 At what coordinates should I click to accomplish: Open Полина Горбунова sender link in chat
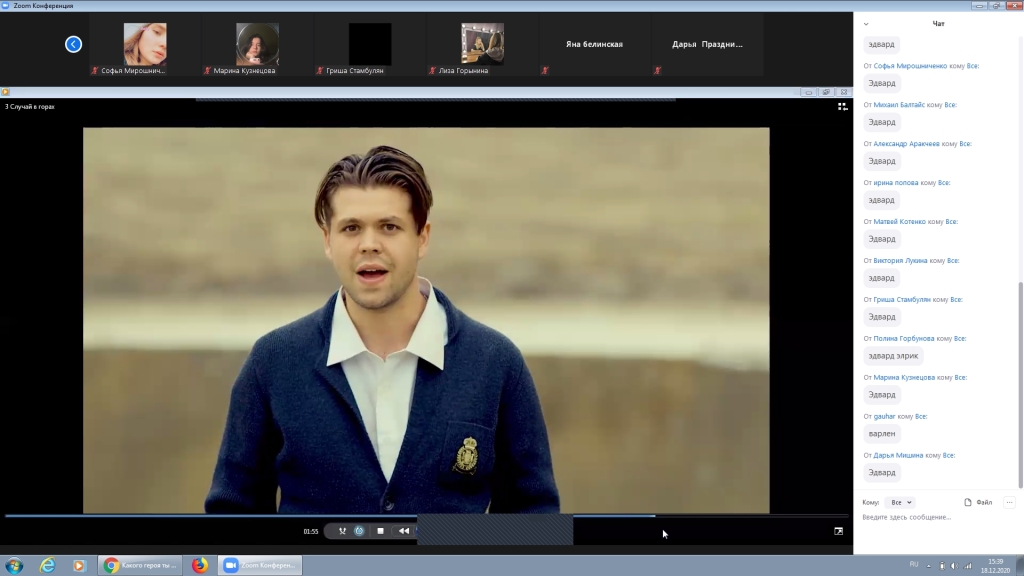coord(904,339)
